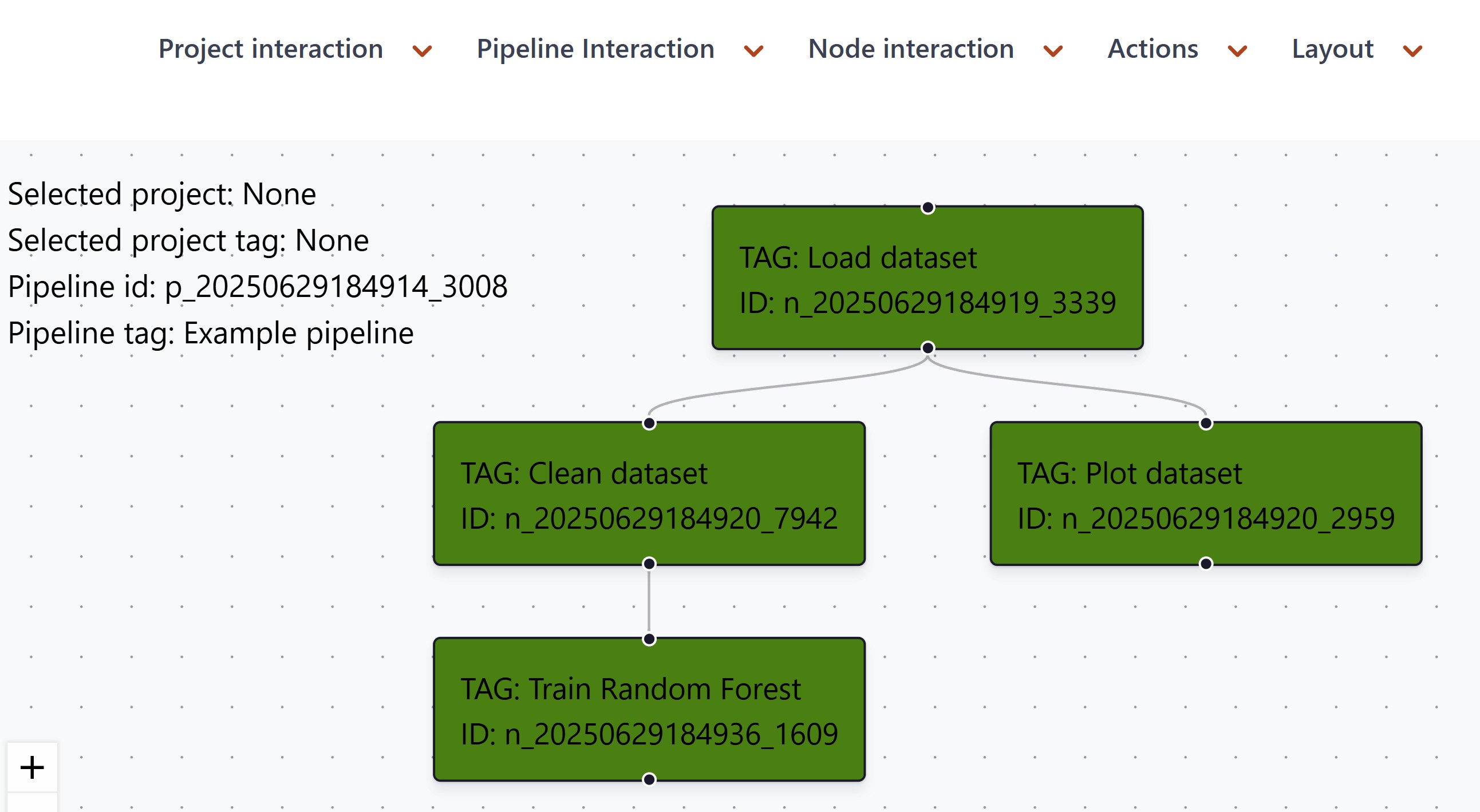Click top handle of Train Random Forest node
This screenshot has width=1480, height=812.
coord(649,639)
